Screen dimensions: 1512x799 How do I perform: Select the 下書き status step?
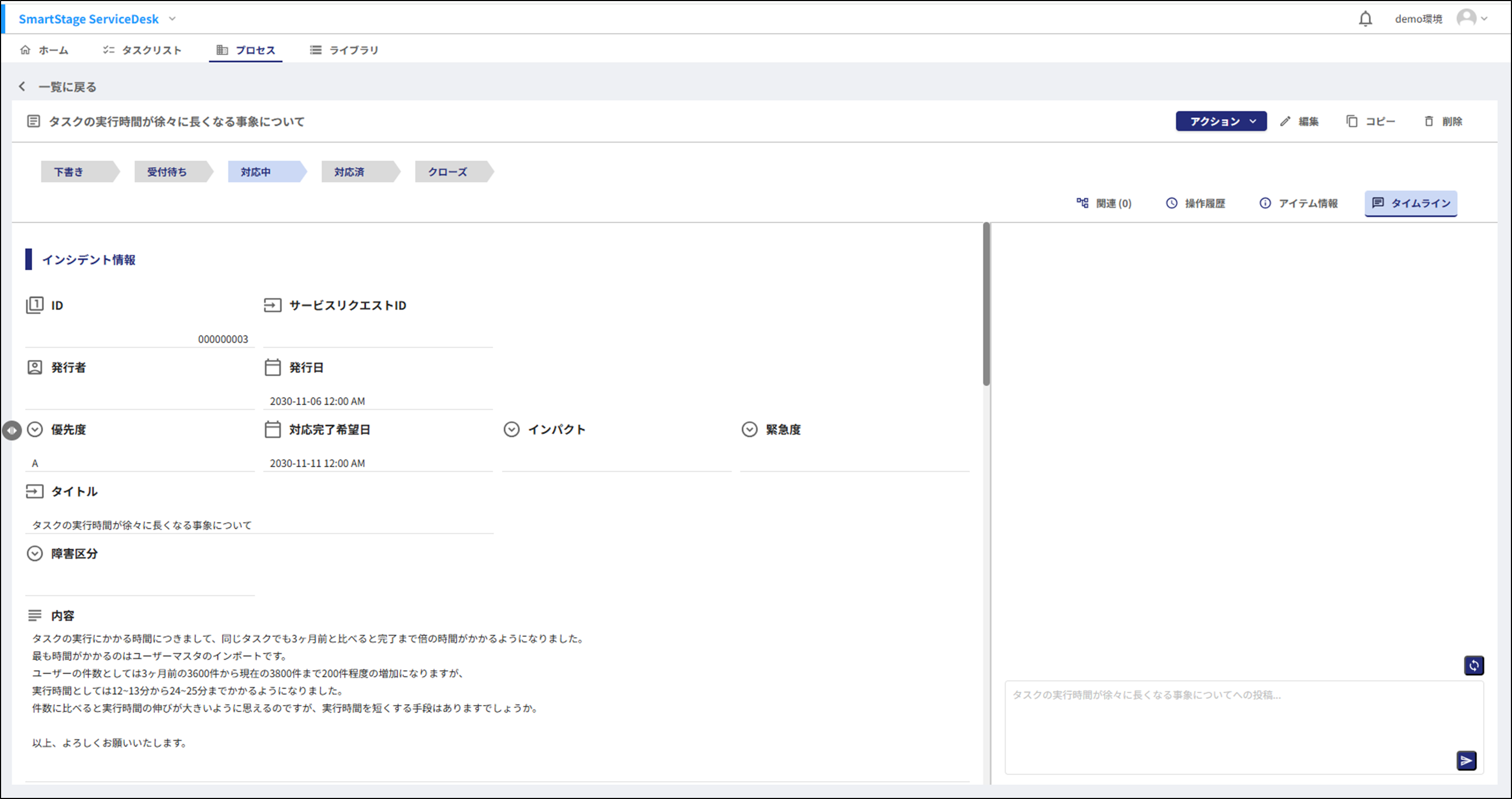pyautogui.click(x=79, y=172)
